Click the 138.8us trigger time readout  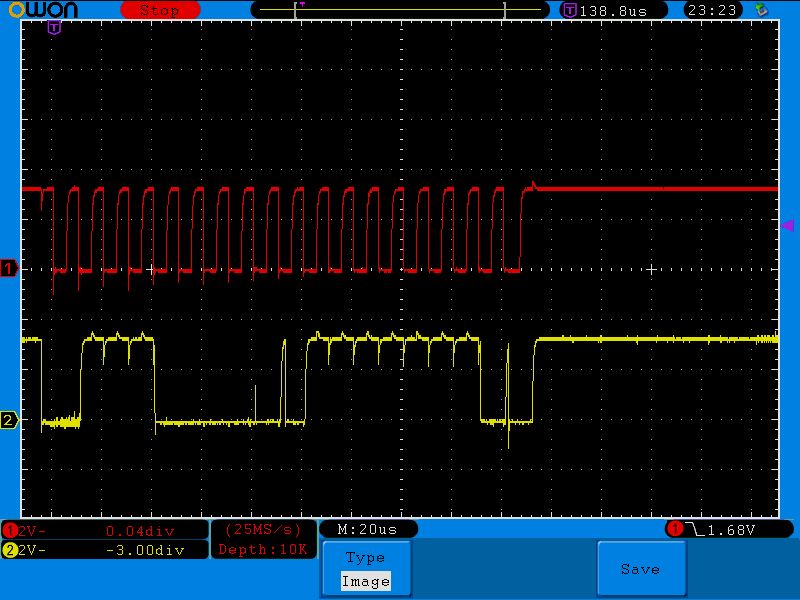[614, 11]
